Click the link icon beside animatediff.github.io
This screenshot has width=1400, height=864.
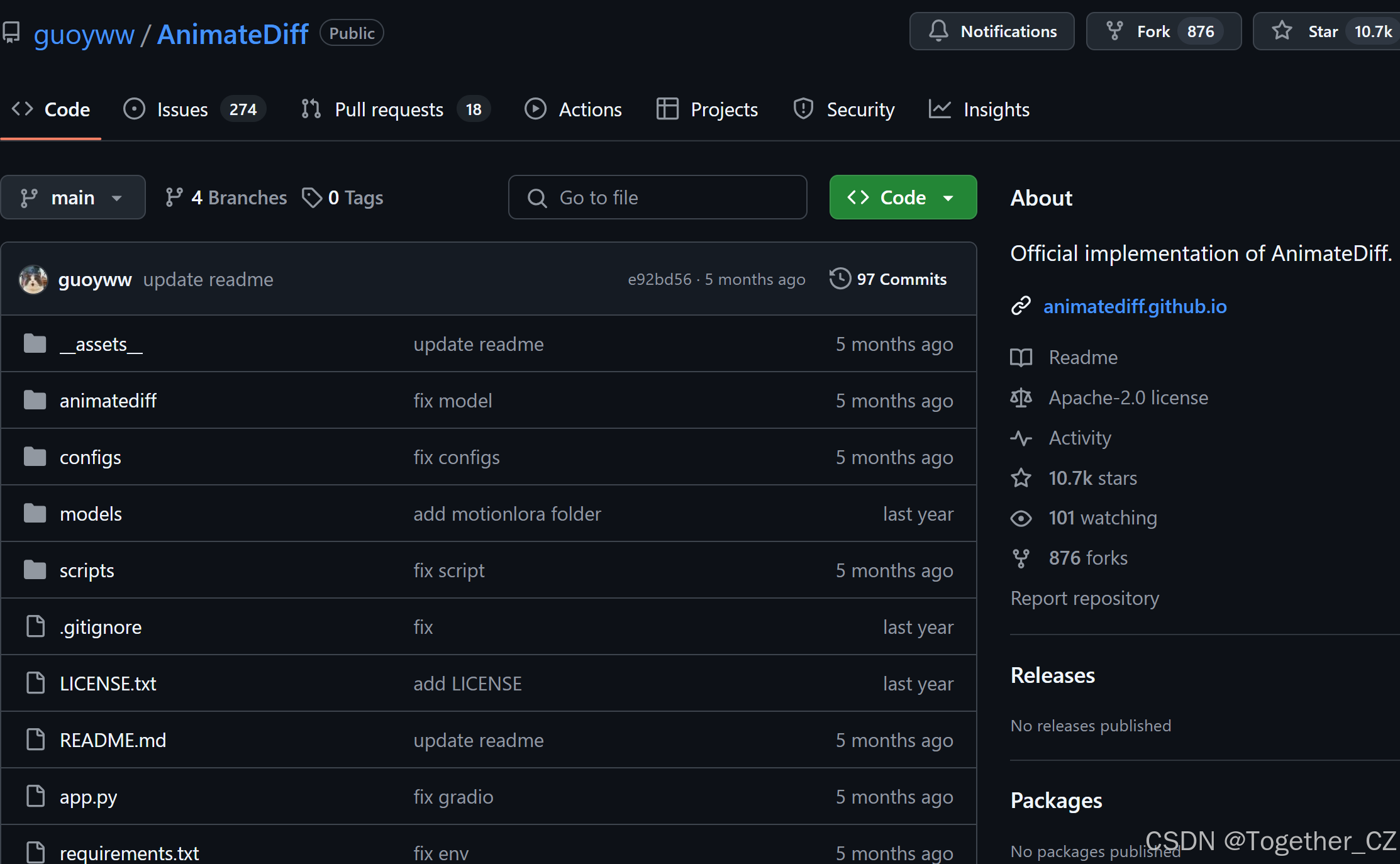click(1021, 306)
